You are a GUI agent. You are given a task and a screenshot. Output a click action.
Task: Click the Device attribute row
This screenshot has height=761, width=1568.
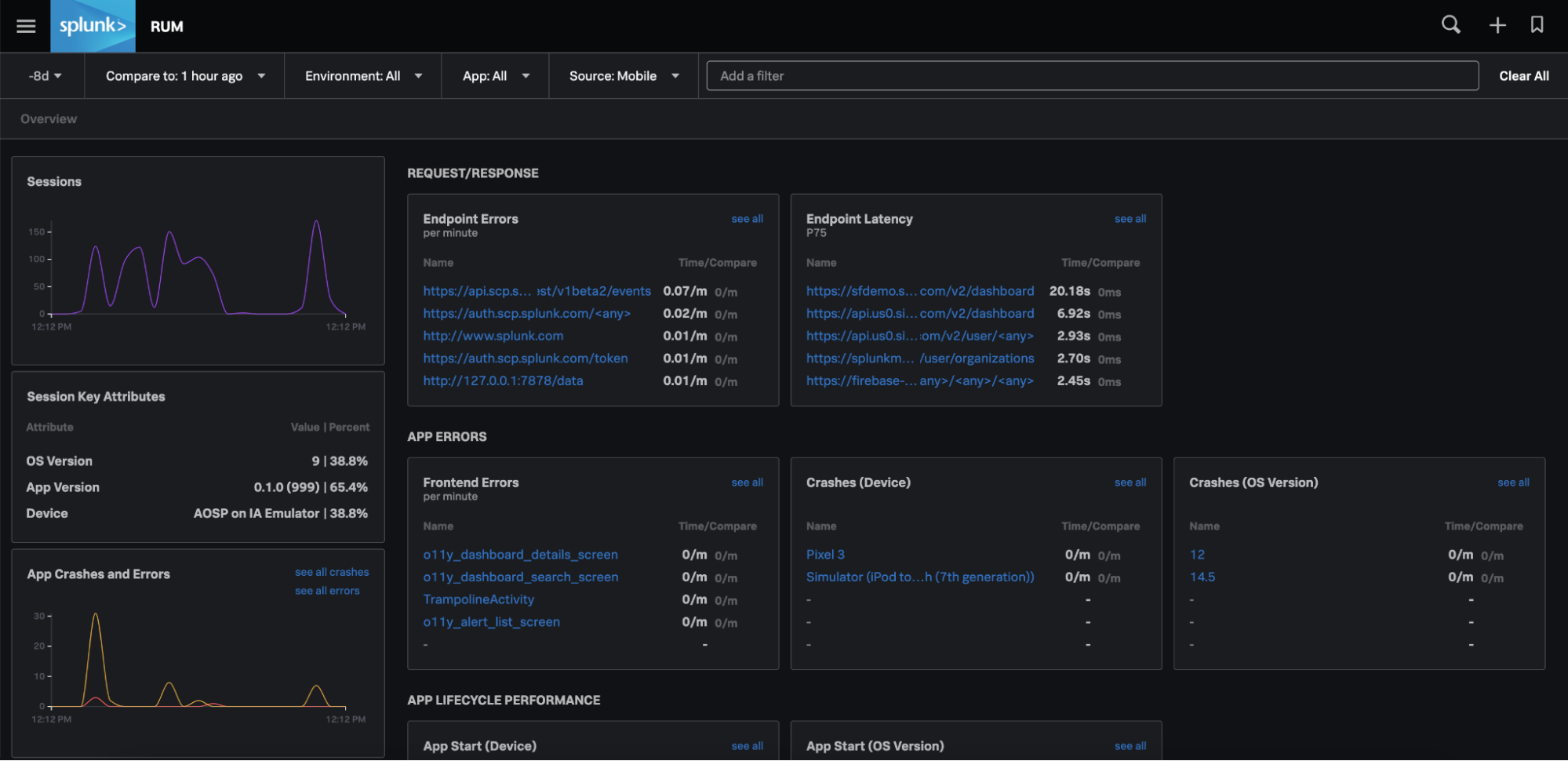tap(197, 513)
